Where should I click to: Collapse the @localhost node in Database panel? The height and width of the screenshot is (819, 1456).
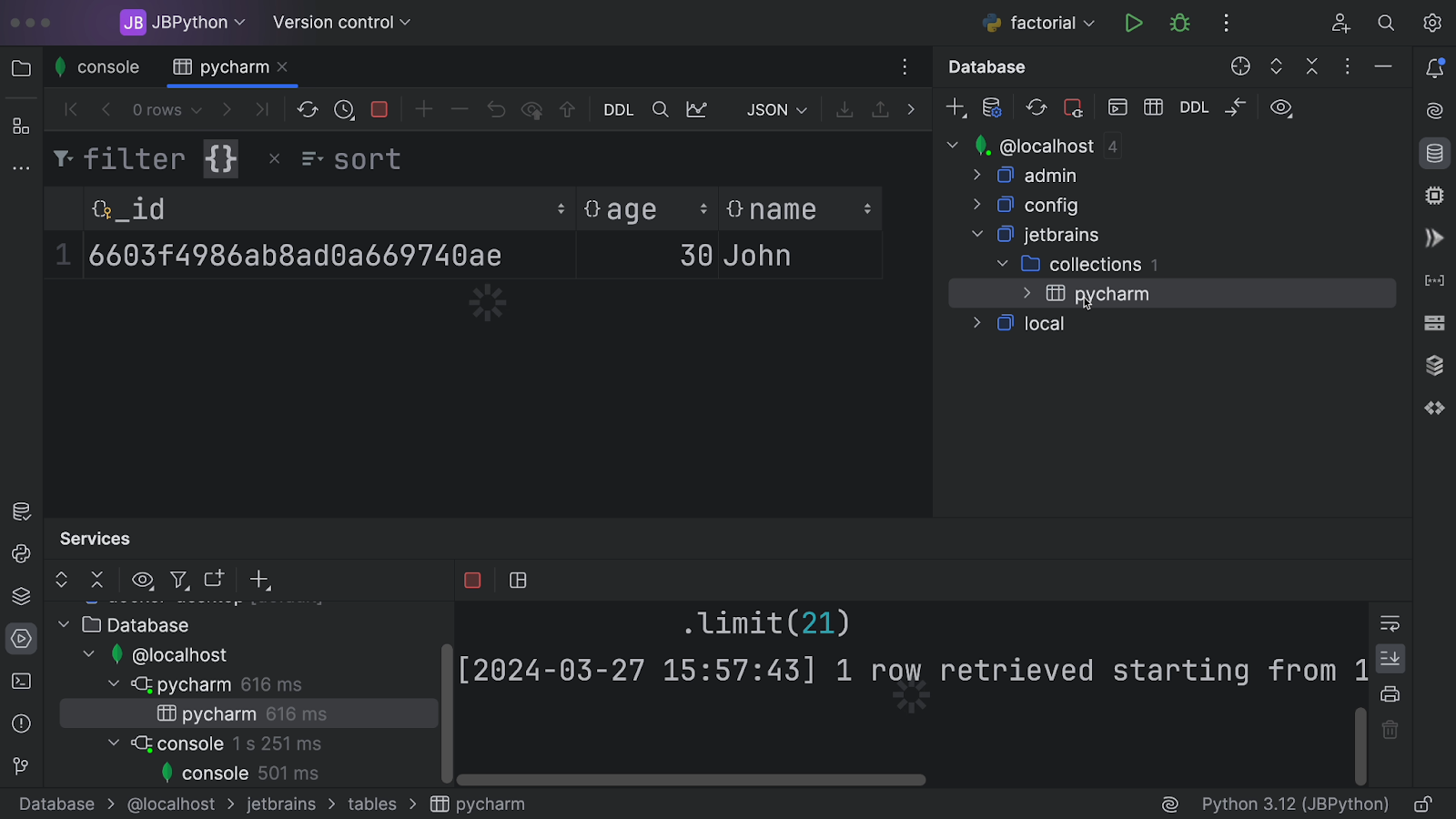(953, 146)
